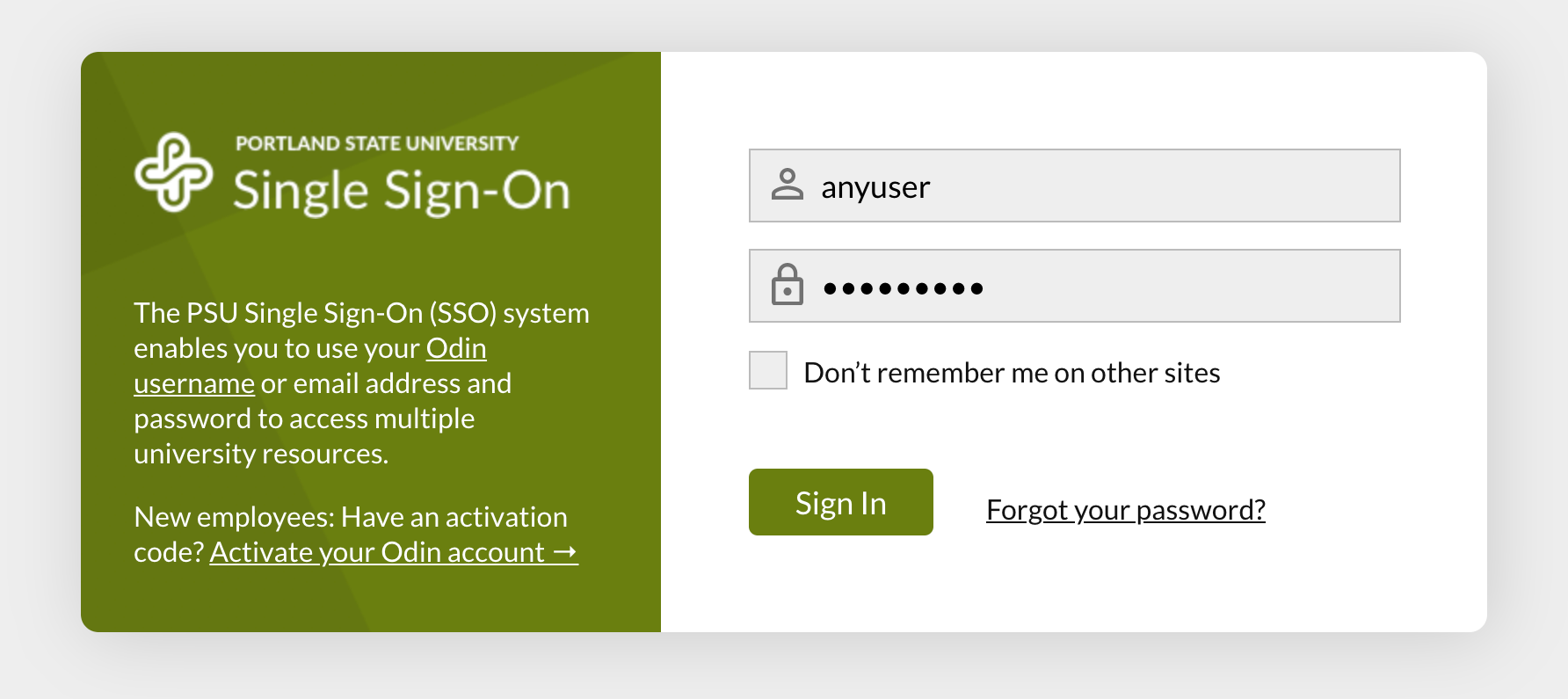
Task: Open the Forgot your password link
Action: 1126,510
